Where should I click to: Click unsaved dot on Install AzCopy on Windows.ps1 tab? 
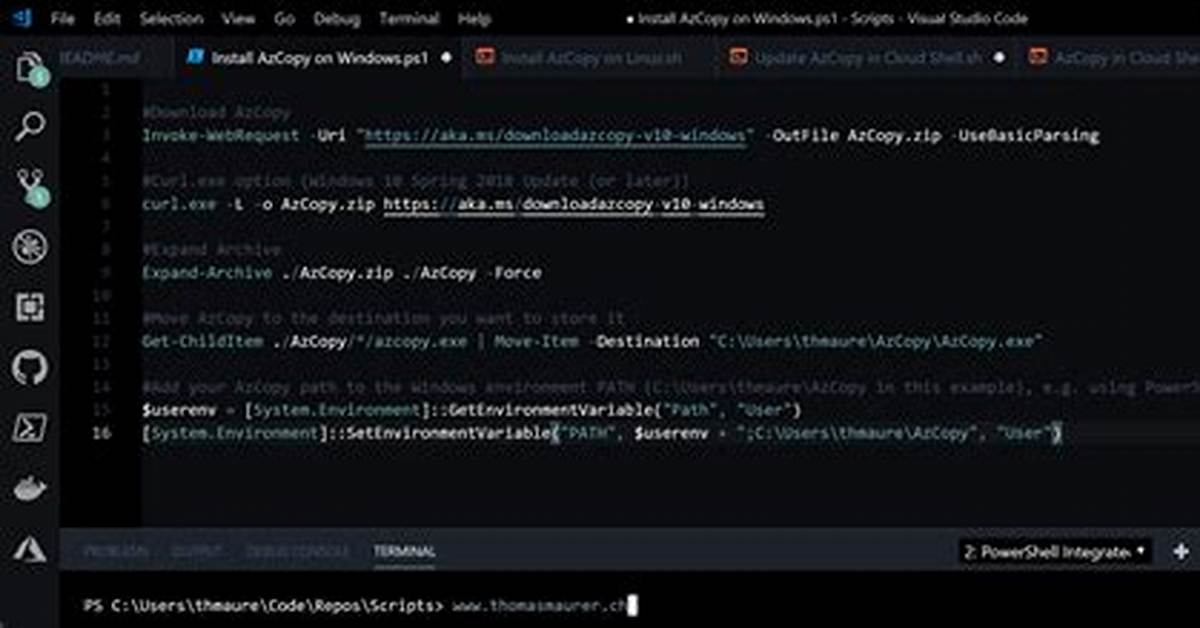(445, 58)
